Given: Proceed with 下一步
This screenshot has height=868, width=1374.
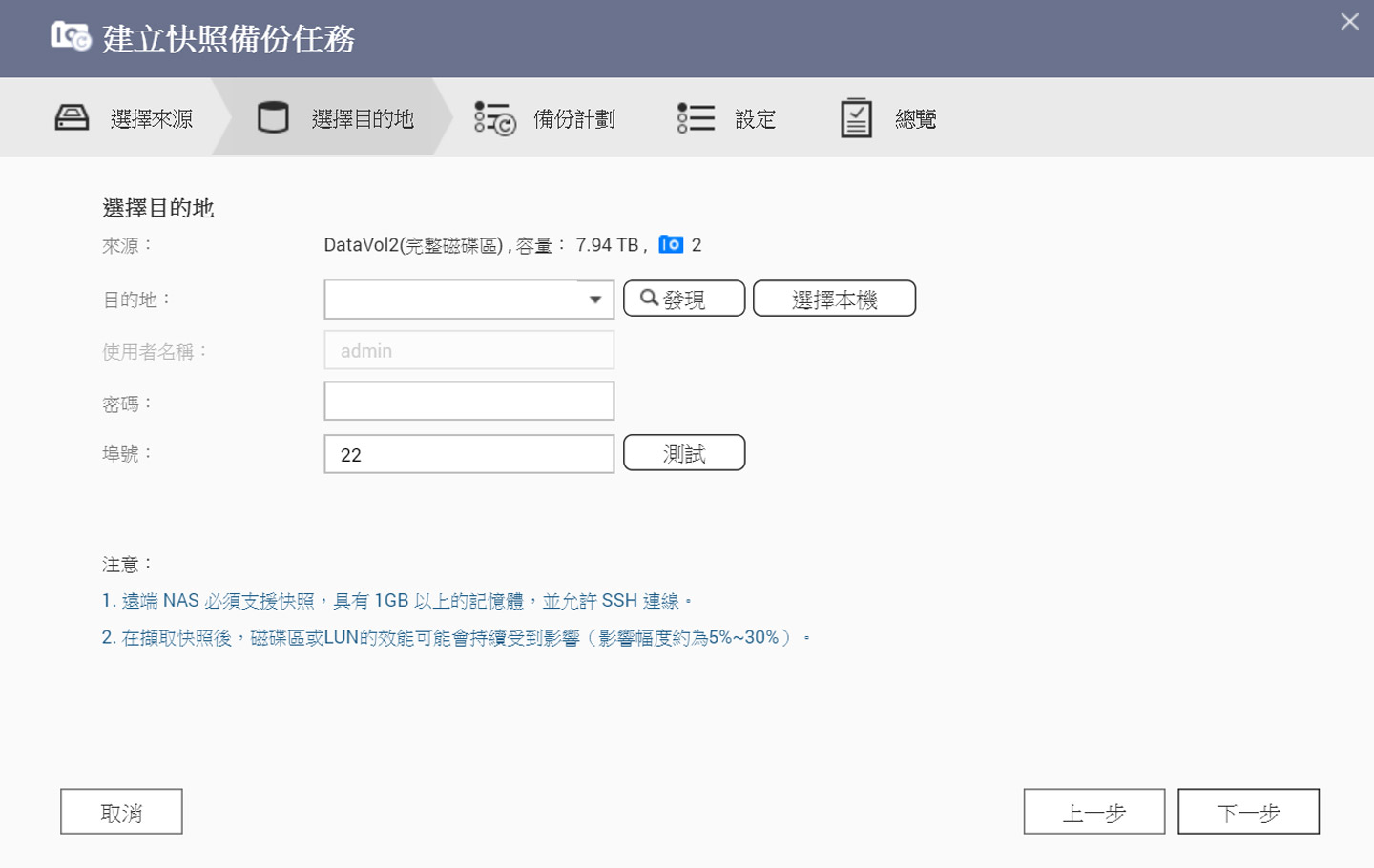Looking at the screenshot, I should coord(1248,812).
